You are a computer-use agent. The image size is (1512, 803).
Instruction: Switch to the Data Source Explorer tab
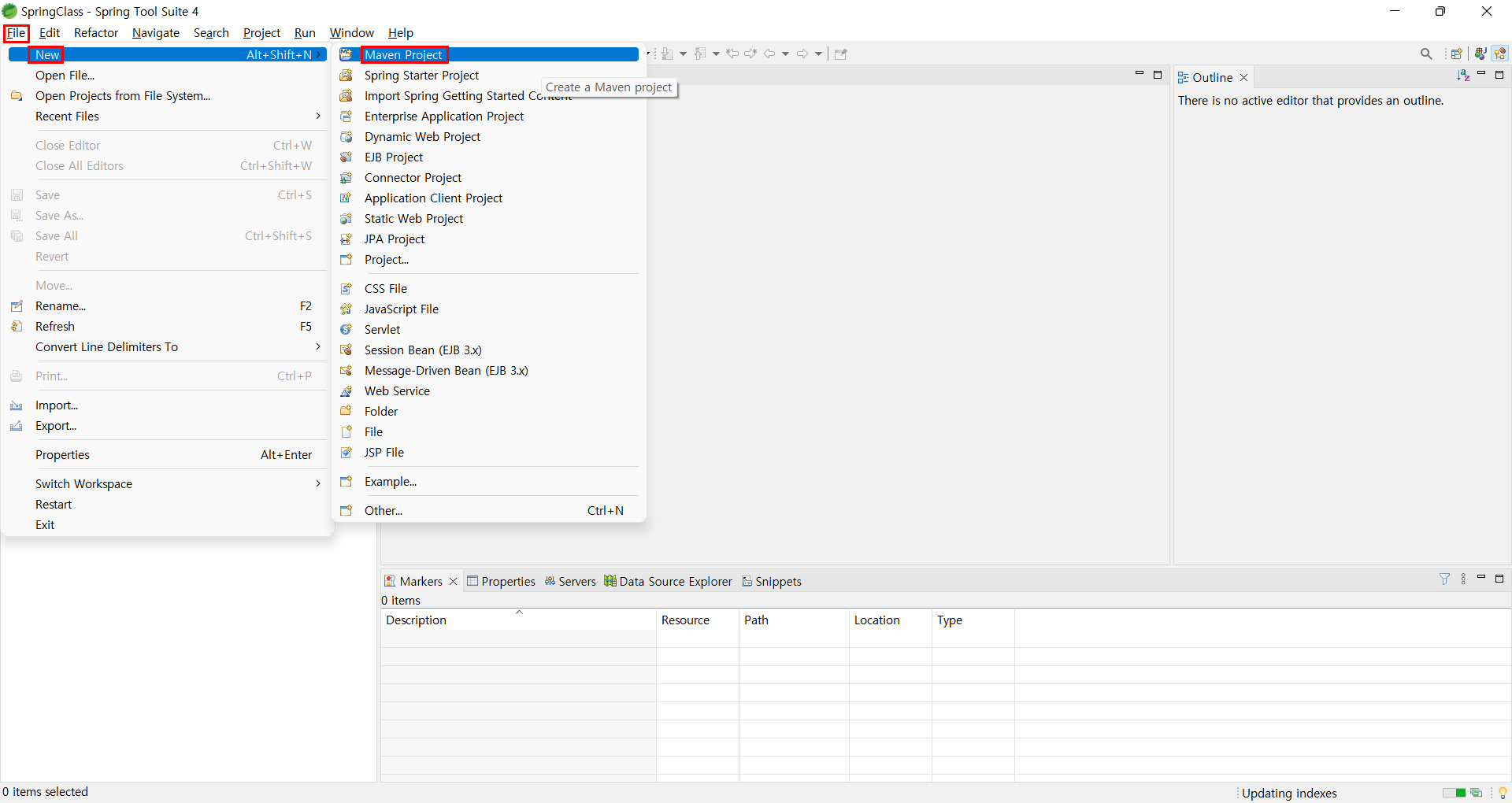(668, 581)
